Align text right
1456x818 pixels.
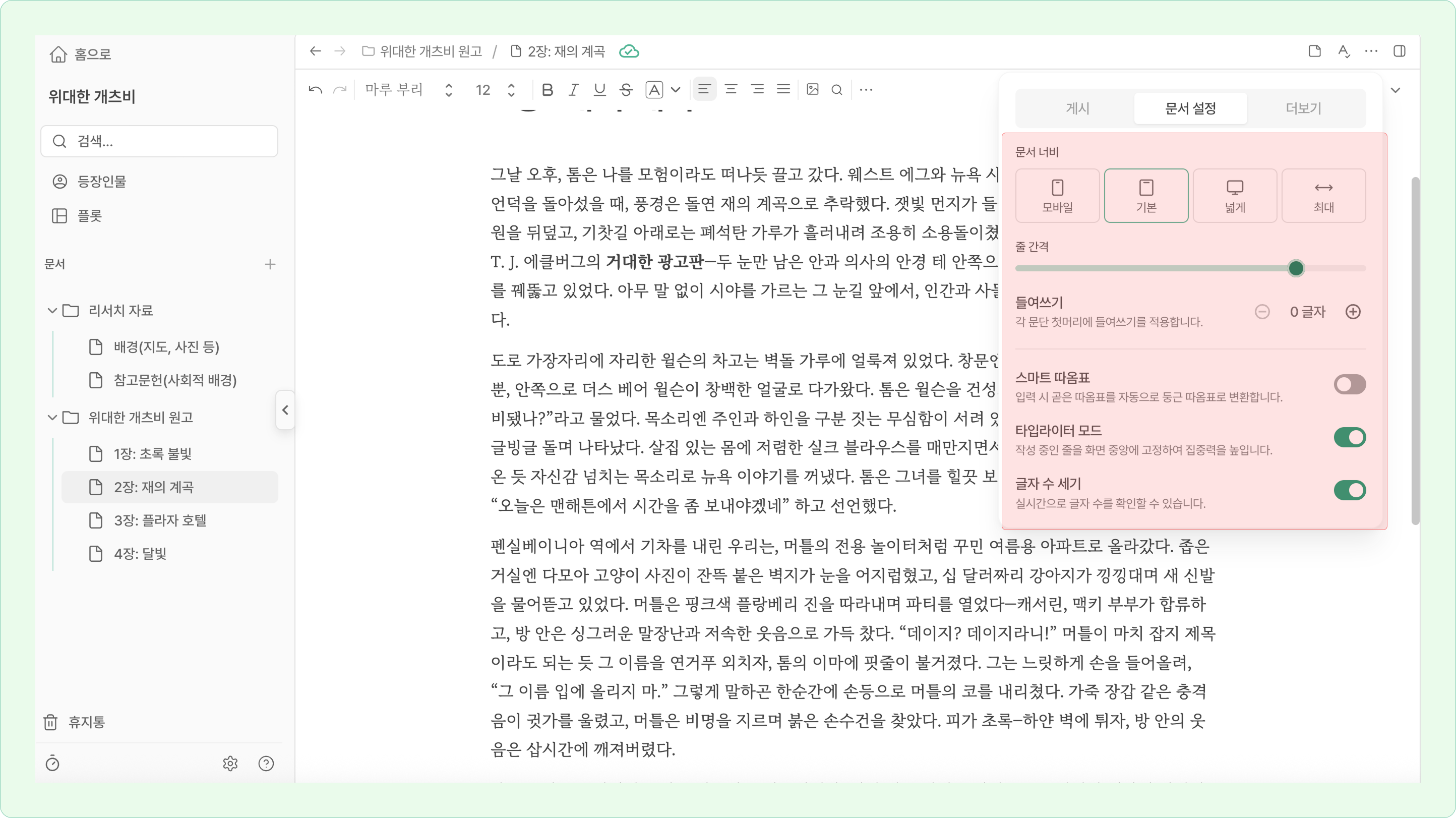[757, 89]
